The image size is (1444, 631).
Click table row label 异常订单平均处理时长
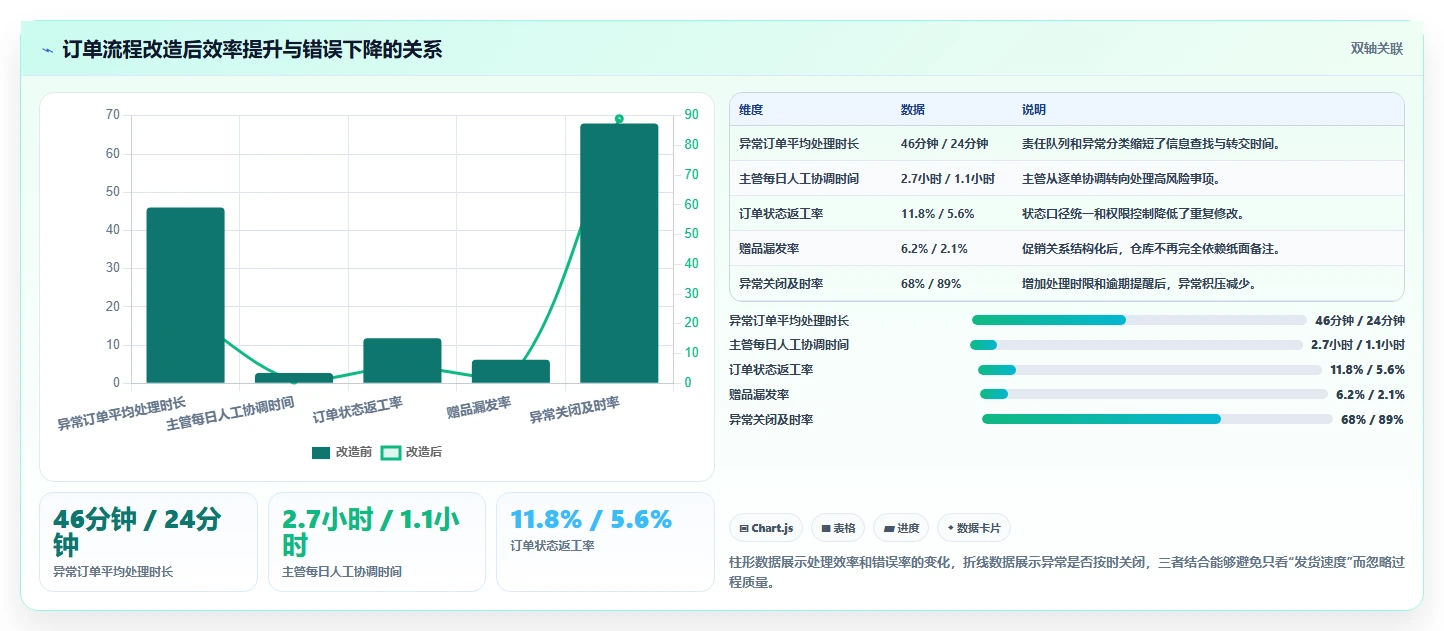coord(799,144)
